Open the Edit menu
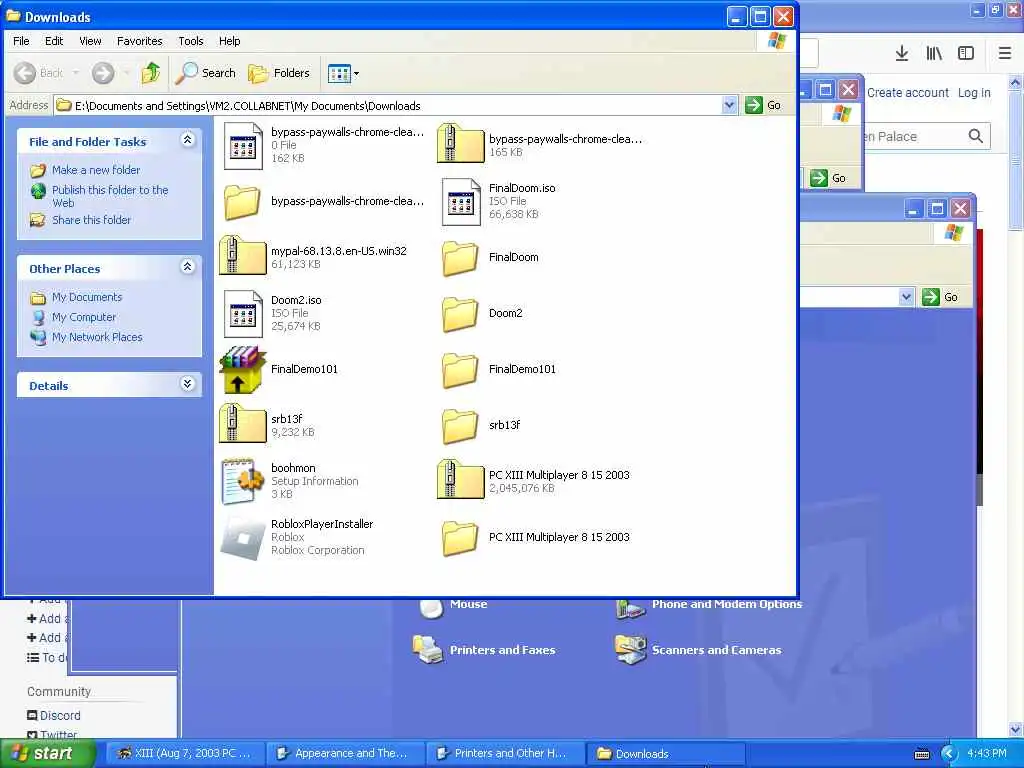Viewport: 1024px width, 768px height. (54, 40)
